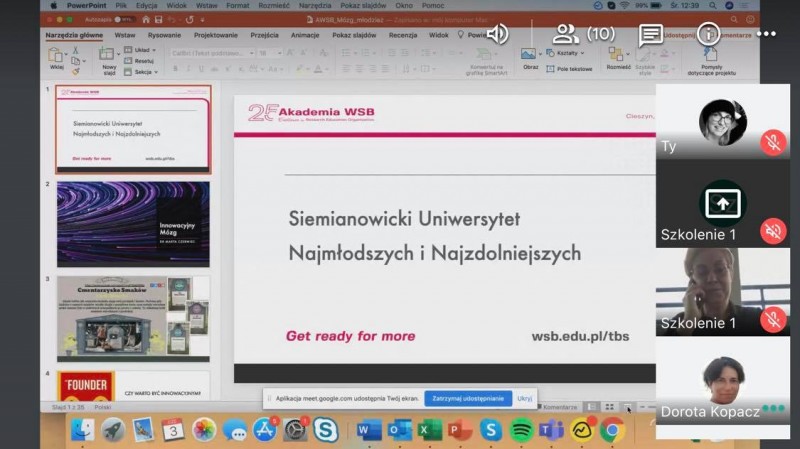Select slide 3 thumbnail Cmentarzysko Smaków

(x=133, y=319)
